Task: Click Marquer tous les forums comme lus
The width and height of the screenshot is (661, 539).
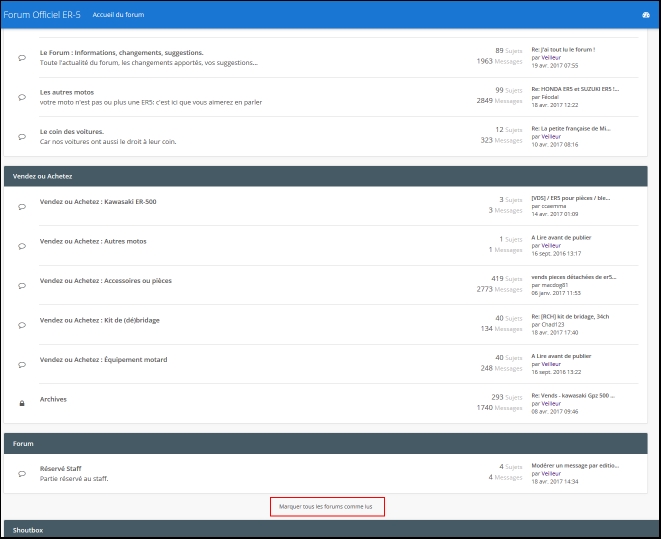Action: 327,507
